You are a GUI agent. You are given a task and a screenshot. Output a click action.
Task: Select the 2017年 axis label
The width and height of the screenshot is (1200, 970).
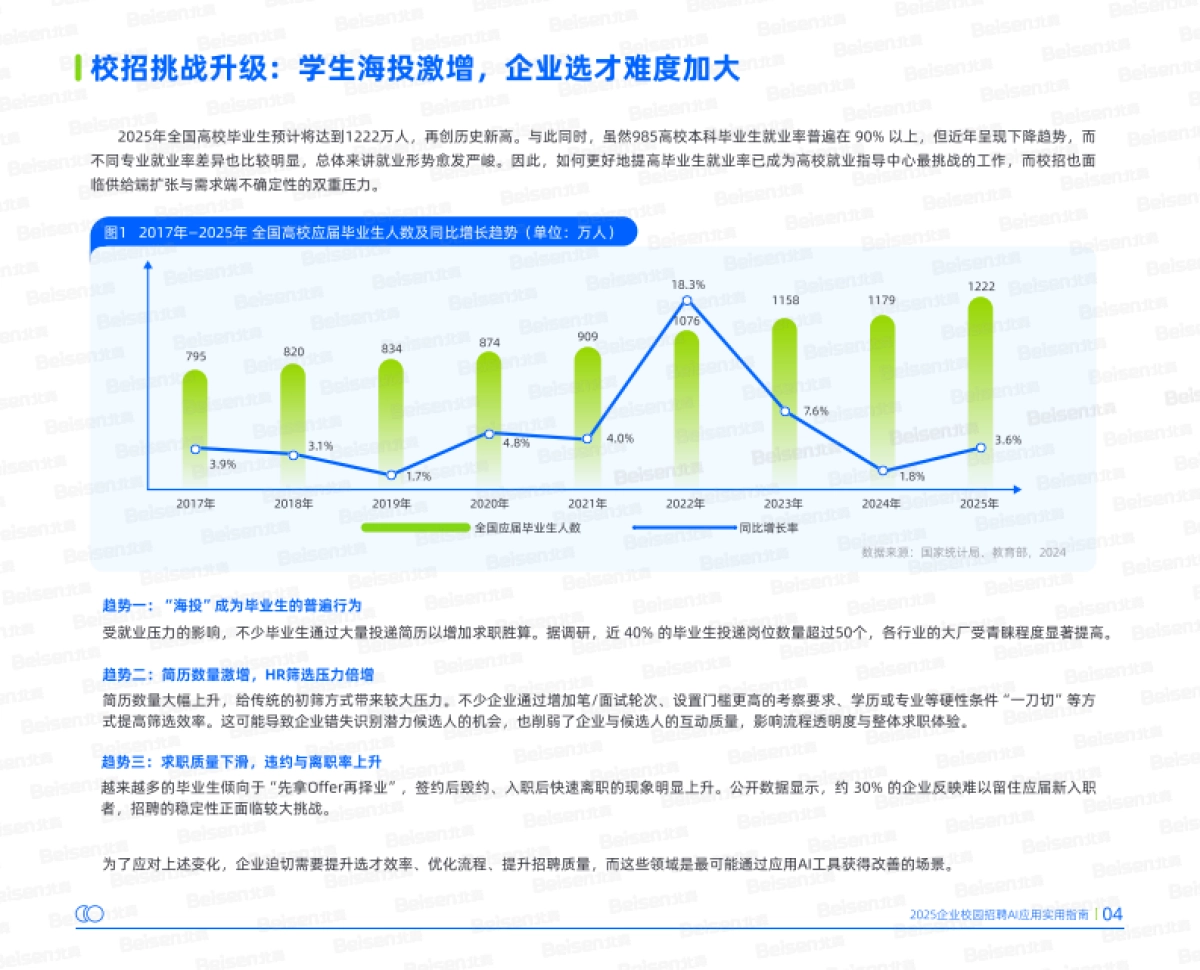[196, 503]
